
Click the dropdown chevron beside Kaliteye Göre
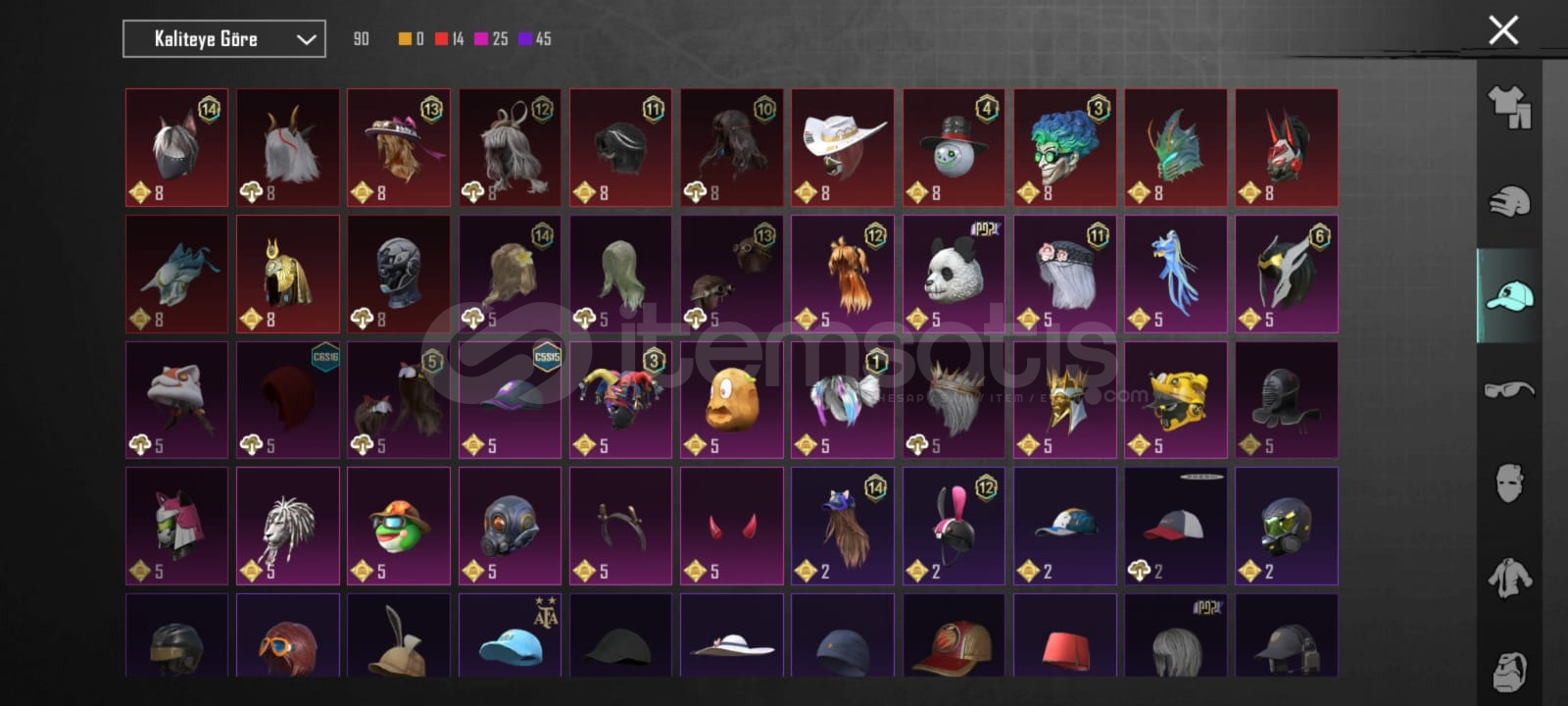tap(306, 39)
